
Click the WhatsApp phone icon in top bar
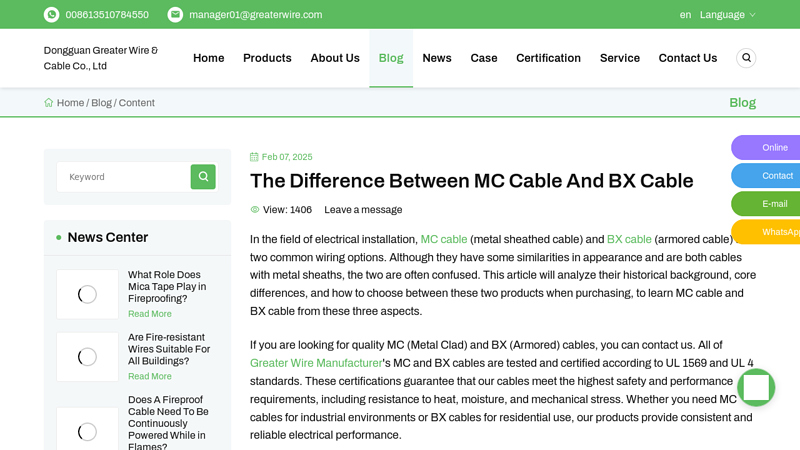tap(52, 15)
